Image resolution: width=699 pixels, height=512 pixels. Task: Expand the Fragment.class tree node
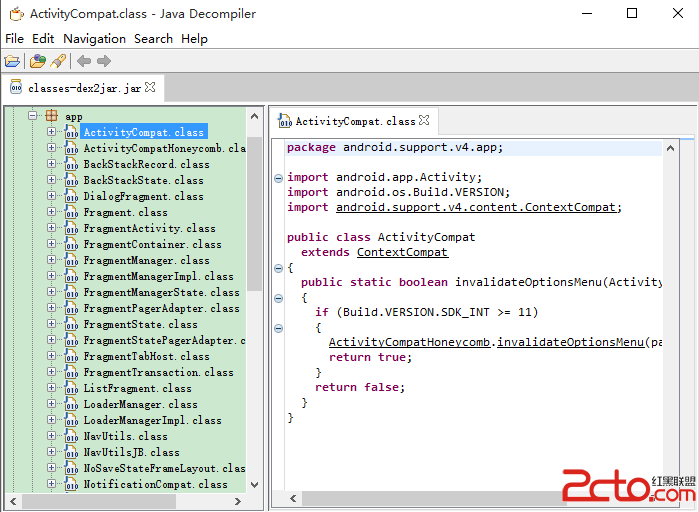[52, 212]
